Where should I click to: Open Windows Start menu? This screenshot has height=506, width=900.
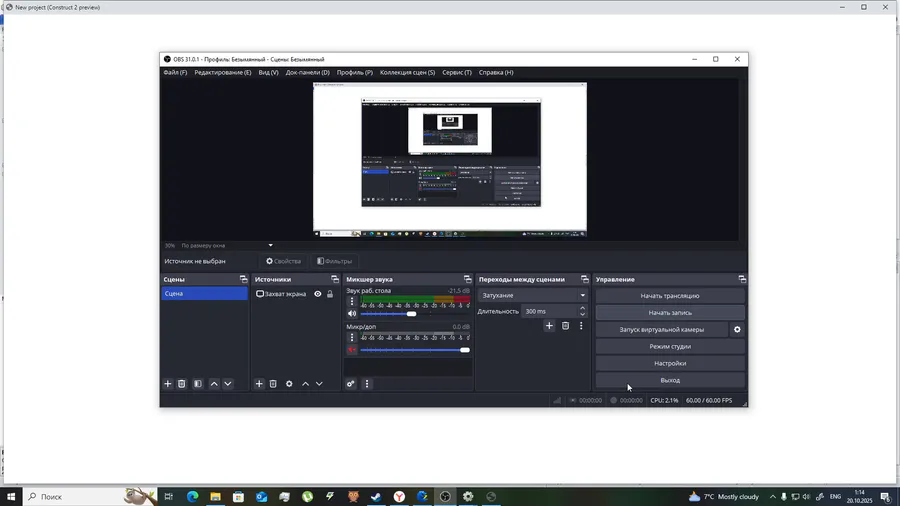coord(11,496)
